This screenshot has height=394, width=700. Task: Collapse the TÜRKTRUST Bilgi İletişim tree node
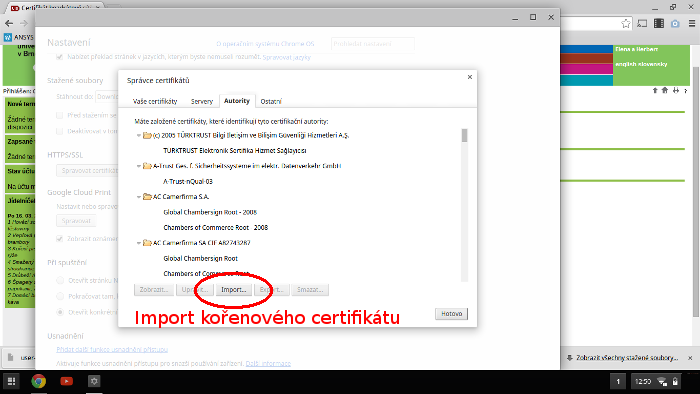pos(139,135)
